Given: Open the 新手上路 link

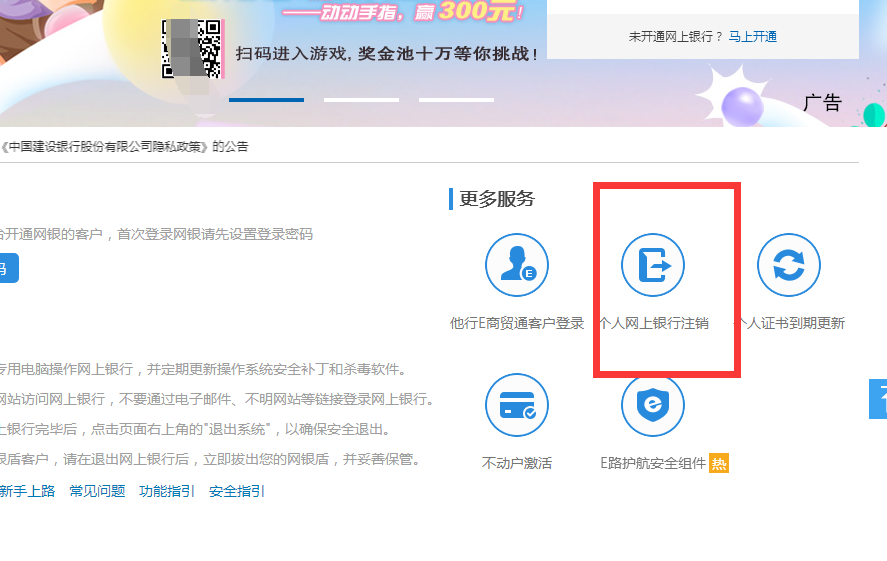Looking at the screenshot, I should coord(27,491).
